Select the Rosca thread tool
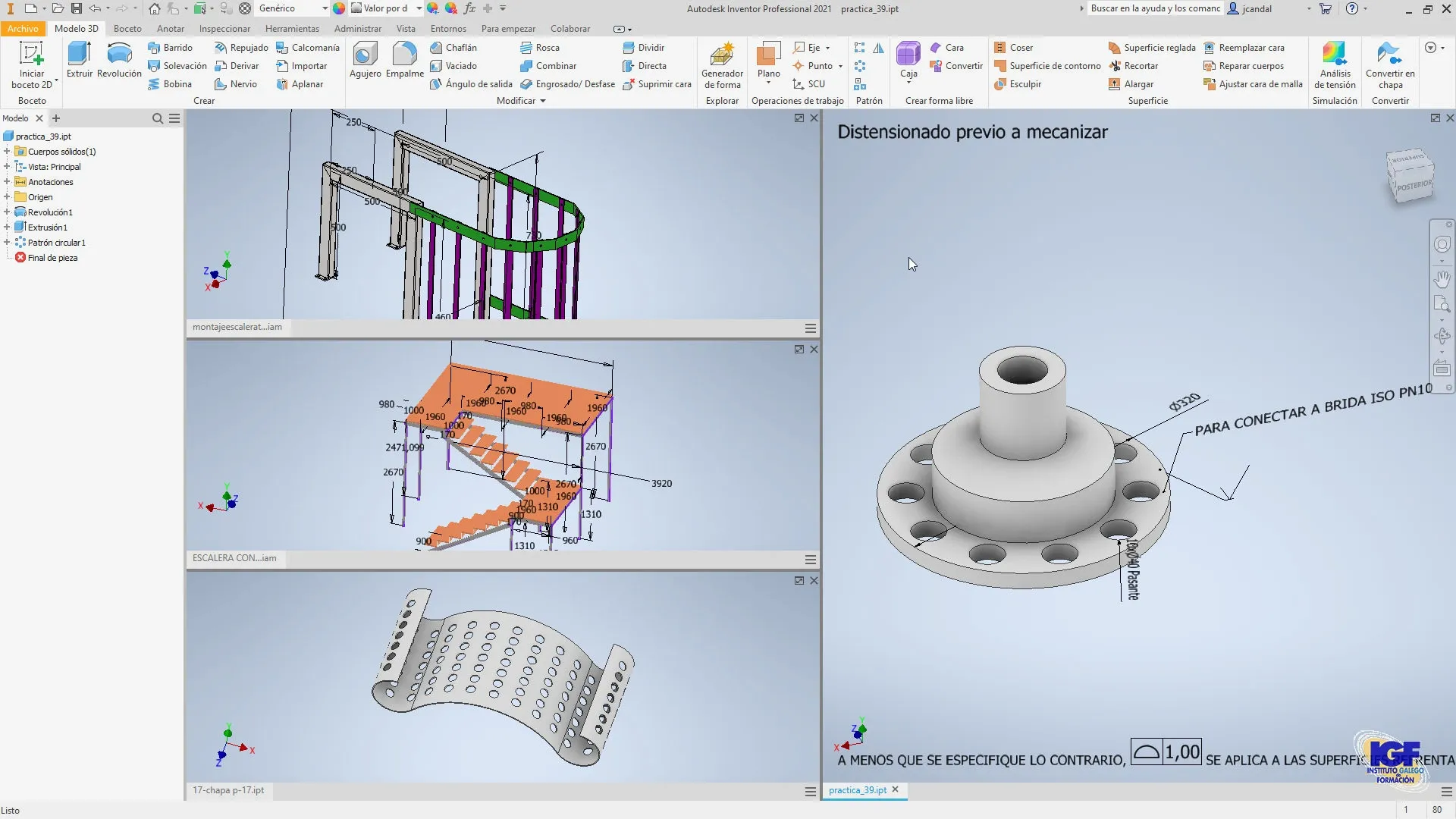The height and width of the screenshot is (819, 1456). coord(540,47)
